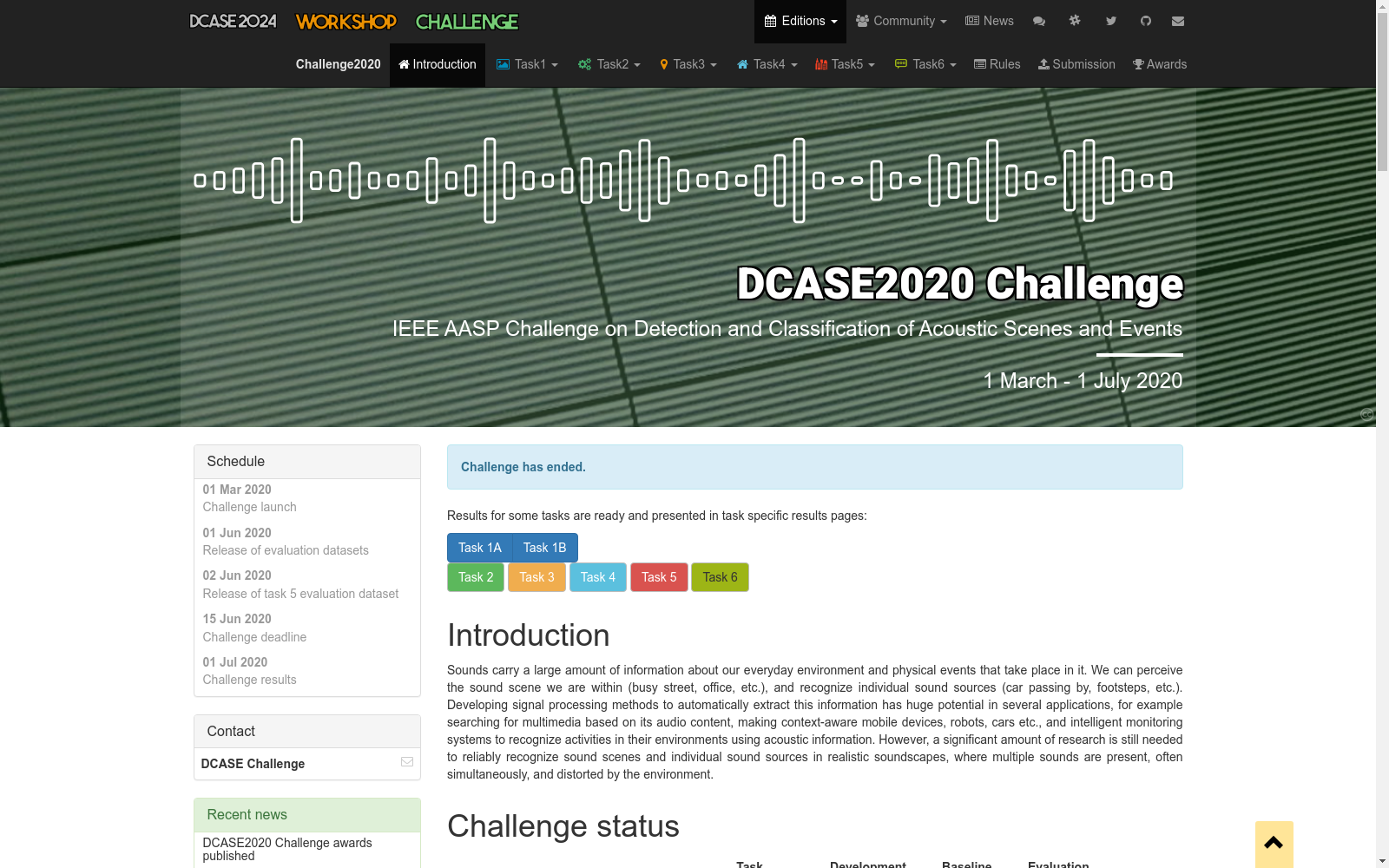The width and height of the screenshot is (1389, 868).
Task: Expand the Task1 dropdown
Action: pyautogui.click(x=527, y=64)
